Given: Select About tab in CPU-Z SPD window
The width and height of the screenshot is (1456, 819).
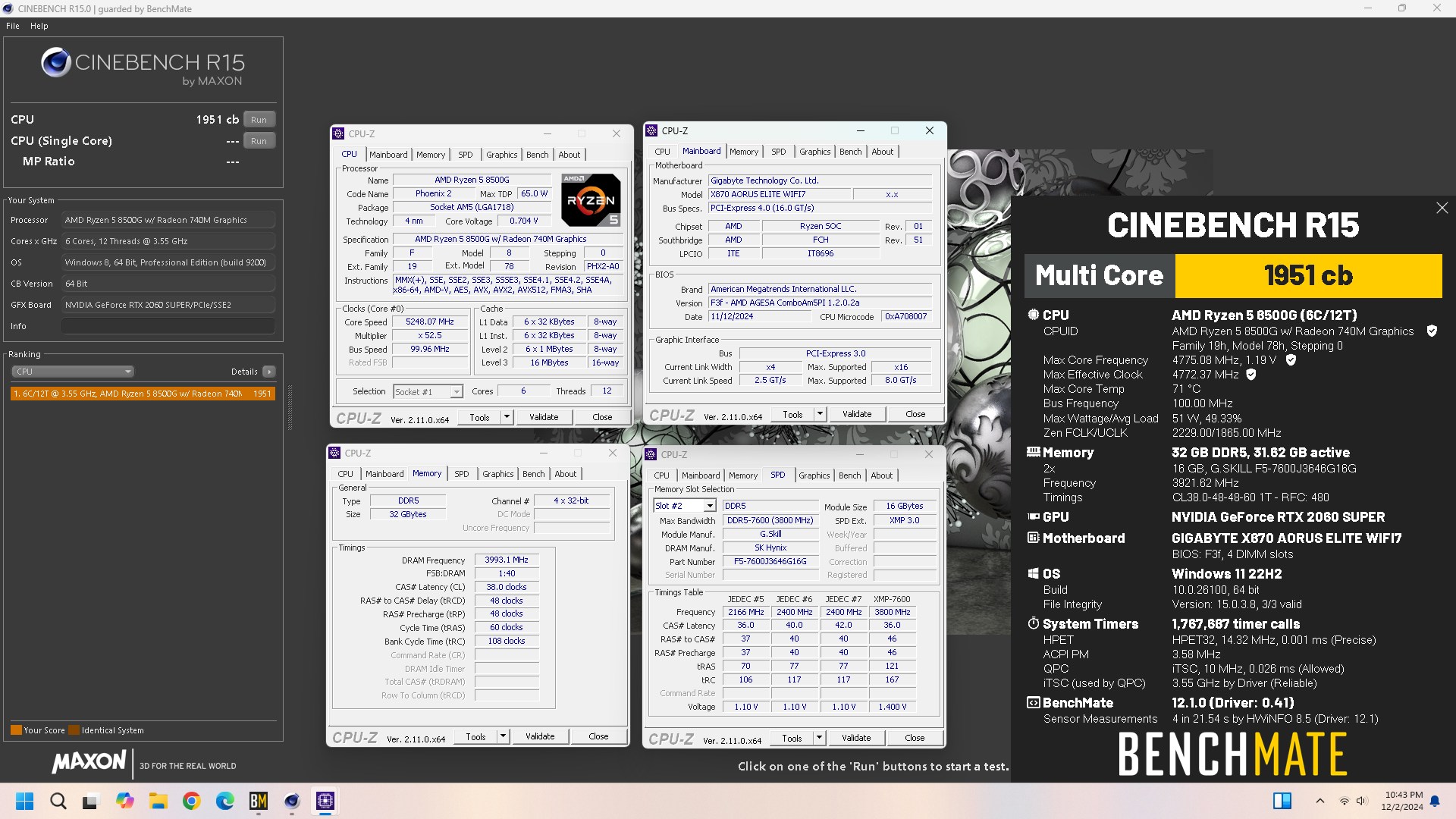Looking at the screenshot, I should (881, 475).
